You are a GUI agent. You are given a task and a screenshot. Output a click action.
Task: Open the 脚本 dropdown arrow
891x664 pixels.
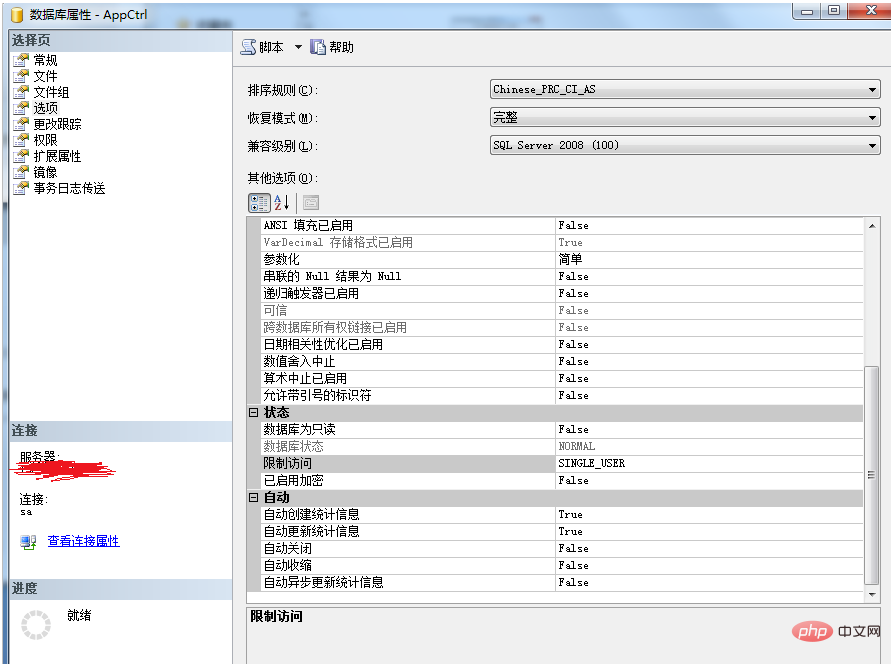(x=298, y=47)
